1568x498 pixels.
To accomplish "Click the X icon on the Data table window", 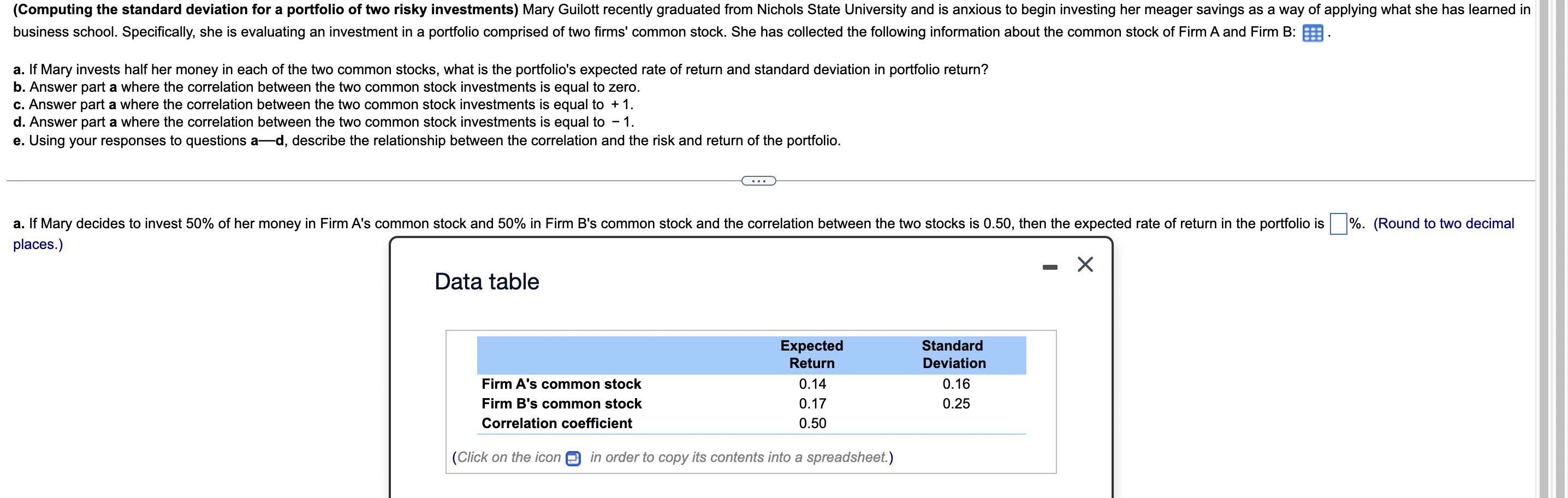I will [x=1086, y=264].
